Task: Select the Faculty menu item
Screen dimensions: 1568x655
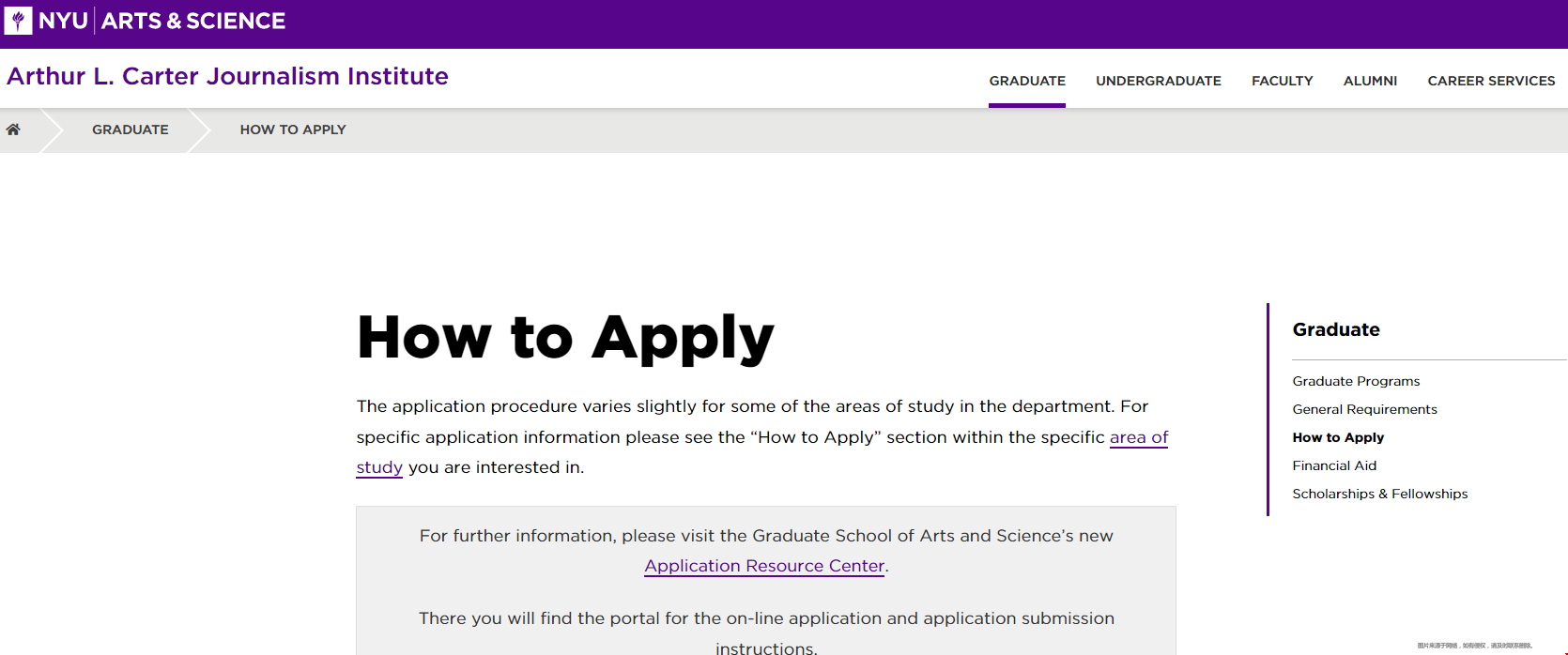Action: coord(1283,81)
